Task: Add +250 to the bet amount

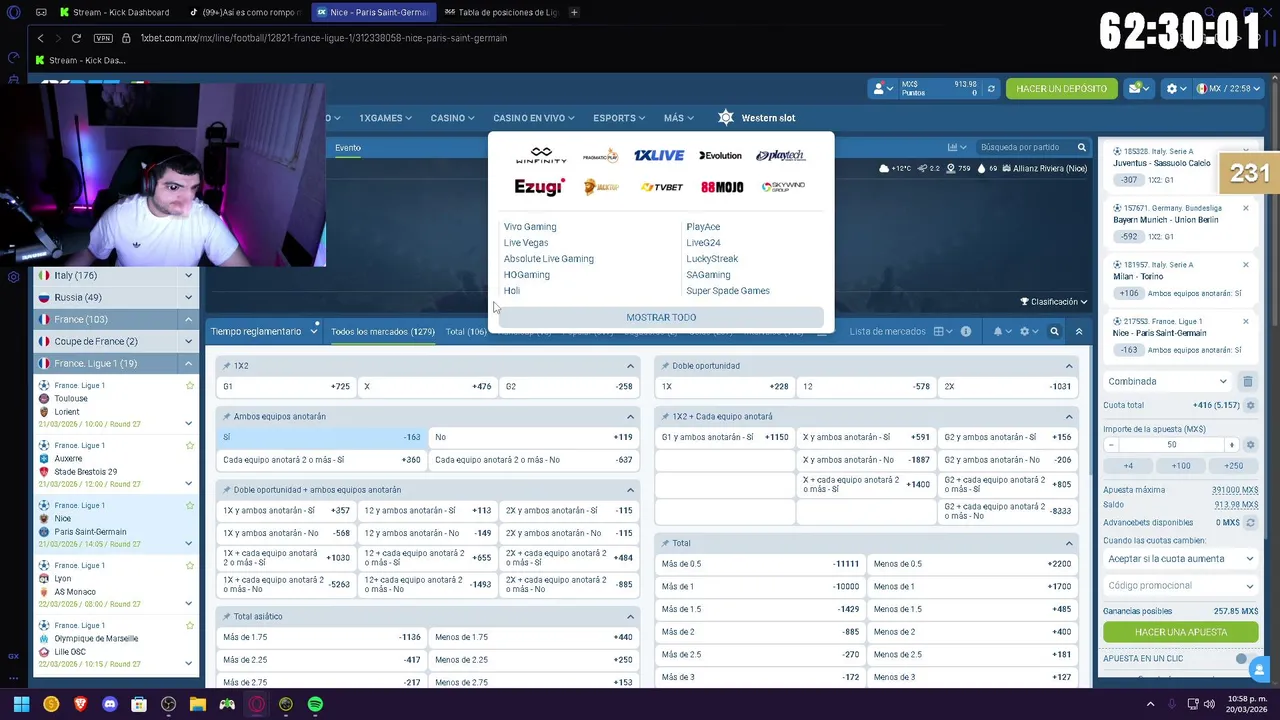Action: (x=1233, y=466)
